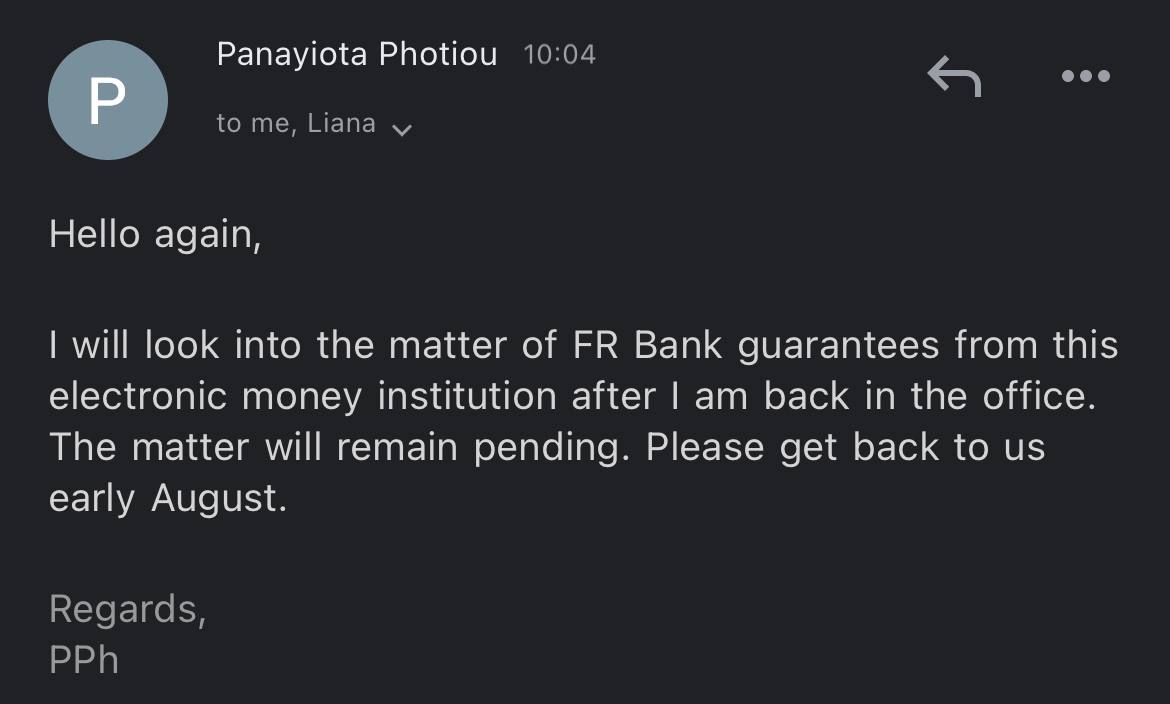Click the words 'early August' in the body

click(167, 499)
